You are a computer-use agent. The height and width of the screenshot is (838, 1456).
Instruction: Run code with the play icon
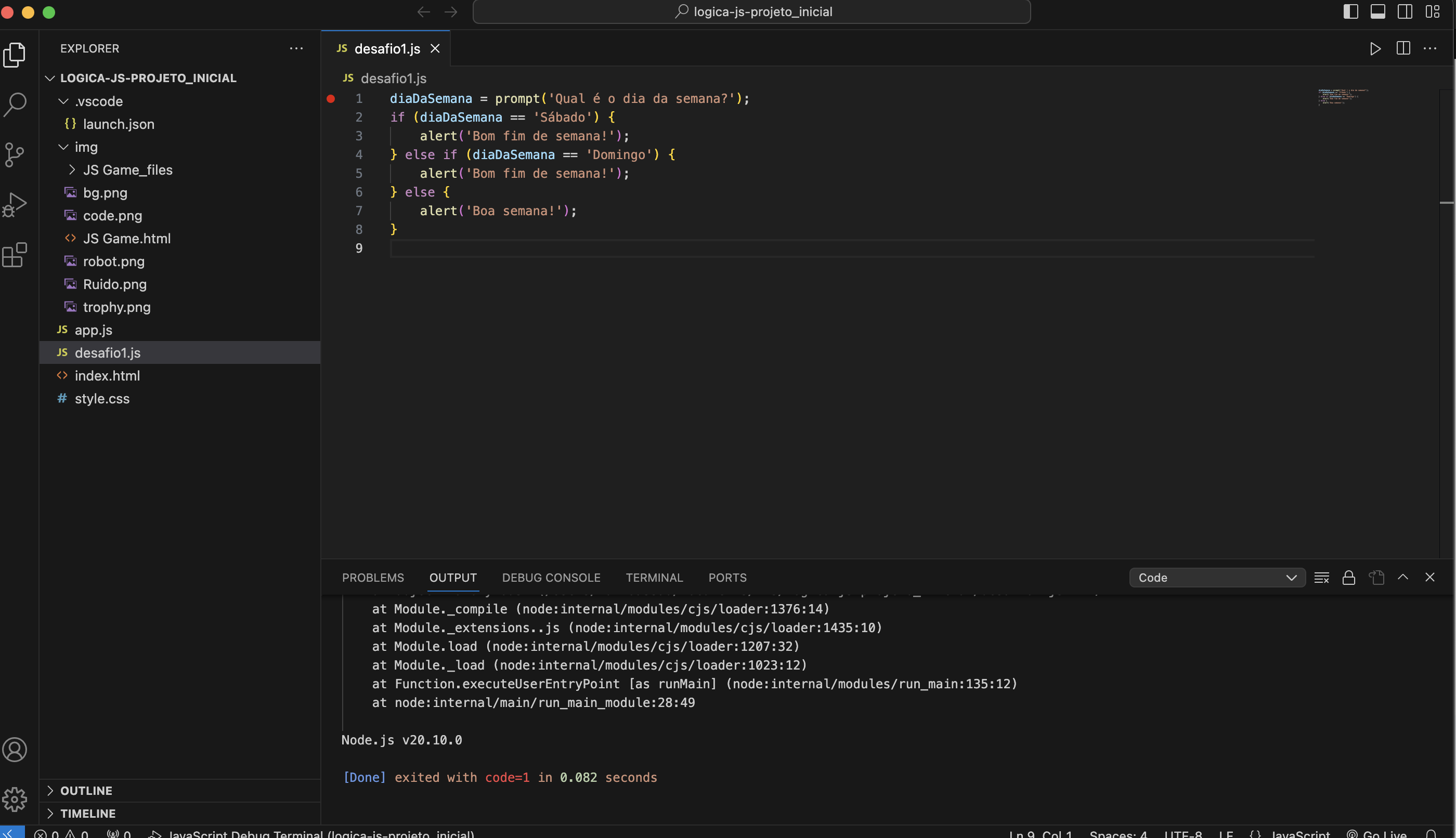click(1375, 49)
